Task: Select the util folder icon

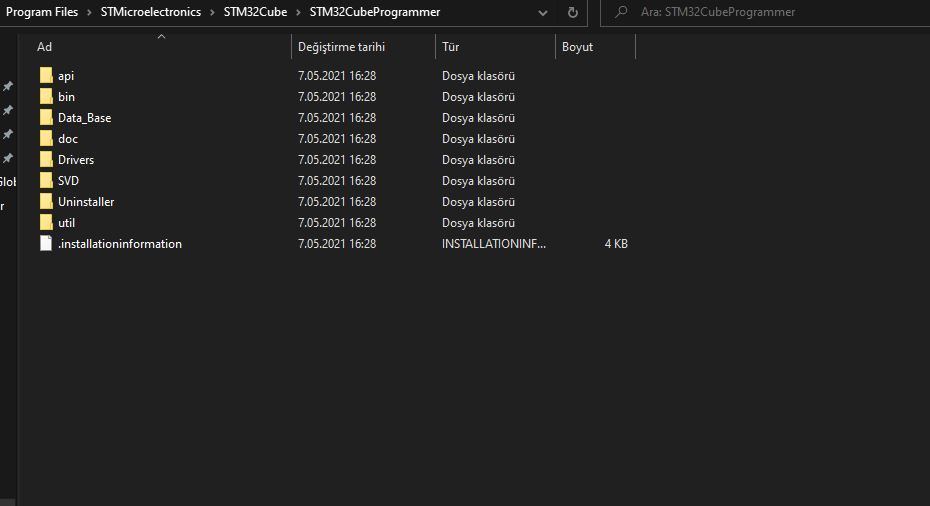Action: (46, 223)
